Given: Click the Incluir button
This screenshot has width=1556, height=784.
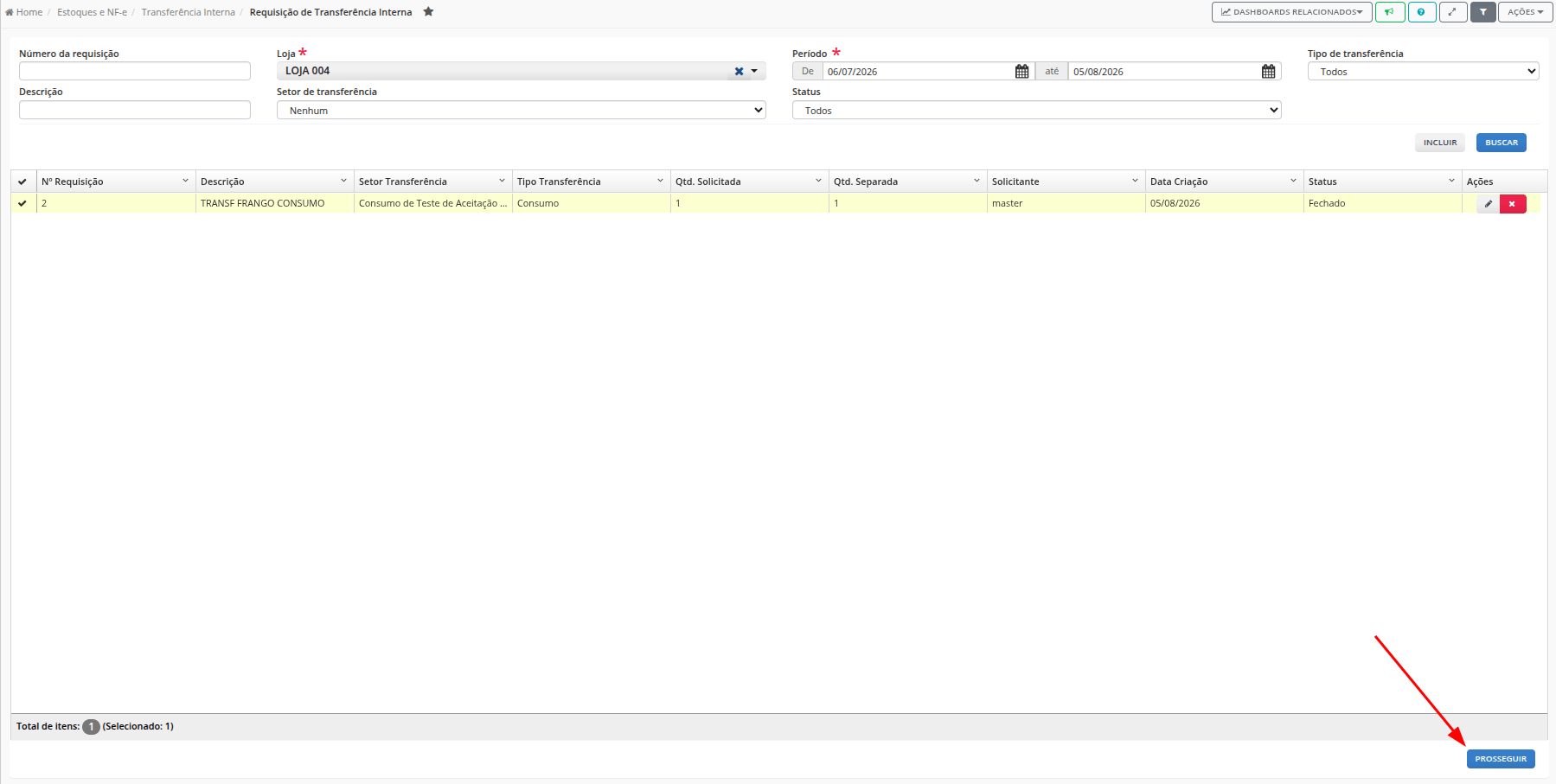Looking at the screenshot, I should coord(1440,143).
